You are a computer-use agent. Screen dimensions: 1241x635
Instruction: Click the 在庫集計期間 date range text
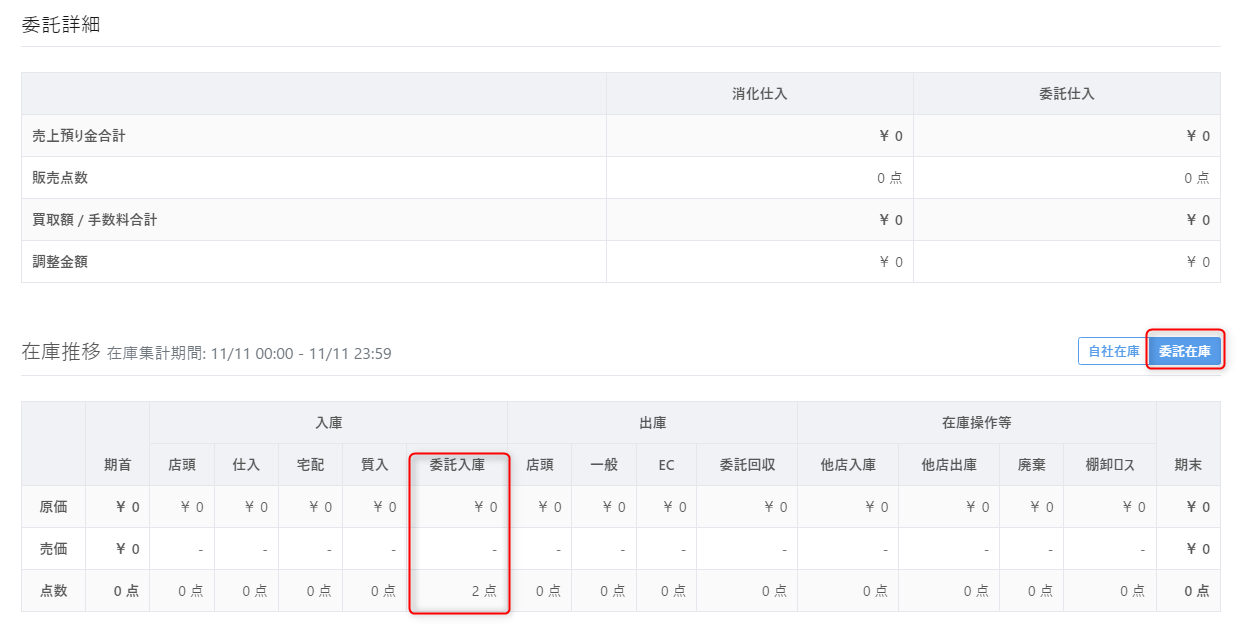click(x=249, y=353)
